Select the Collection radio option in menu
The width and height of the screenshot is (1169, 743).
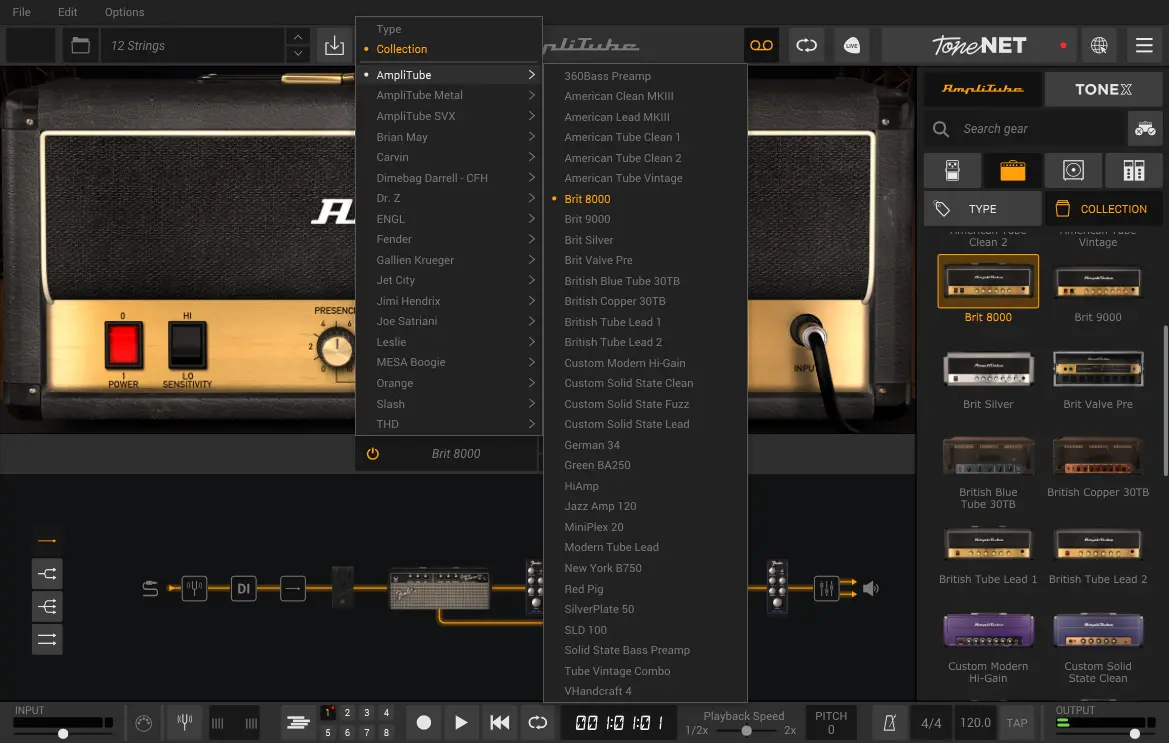pos(401,49)
